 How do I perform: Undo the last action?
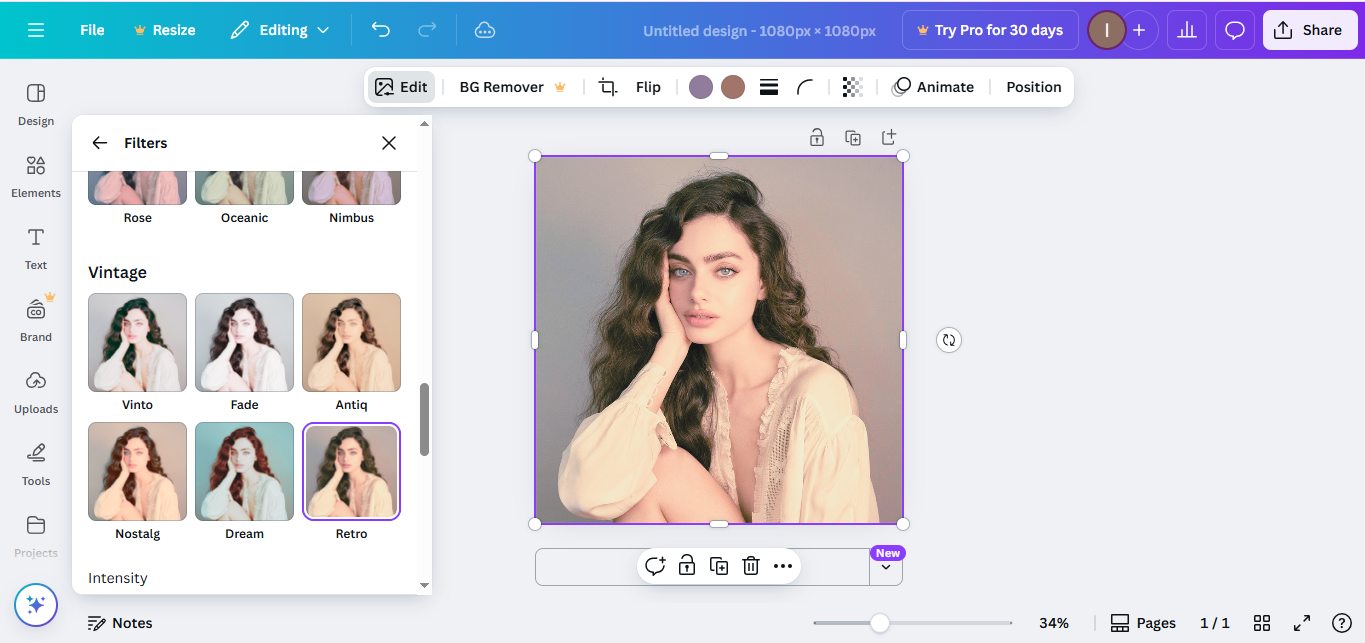pyautogui.click(x=380, y=30)
